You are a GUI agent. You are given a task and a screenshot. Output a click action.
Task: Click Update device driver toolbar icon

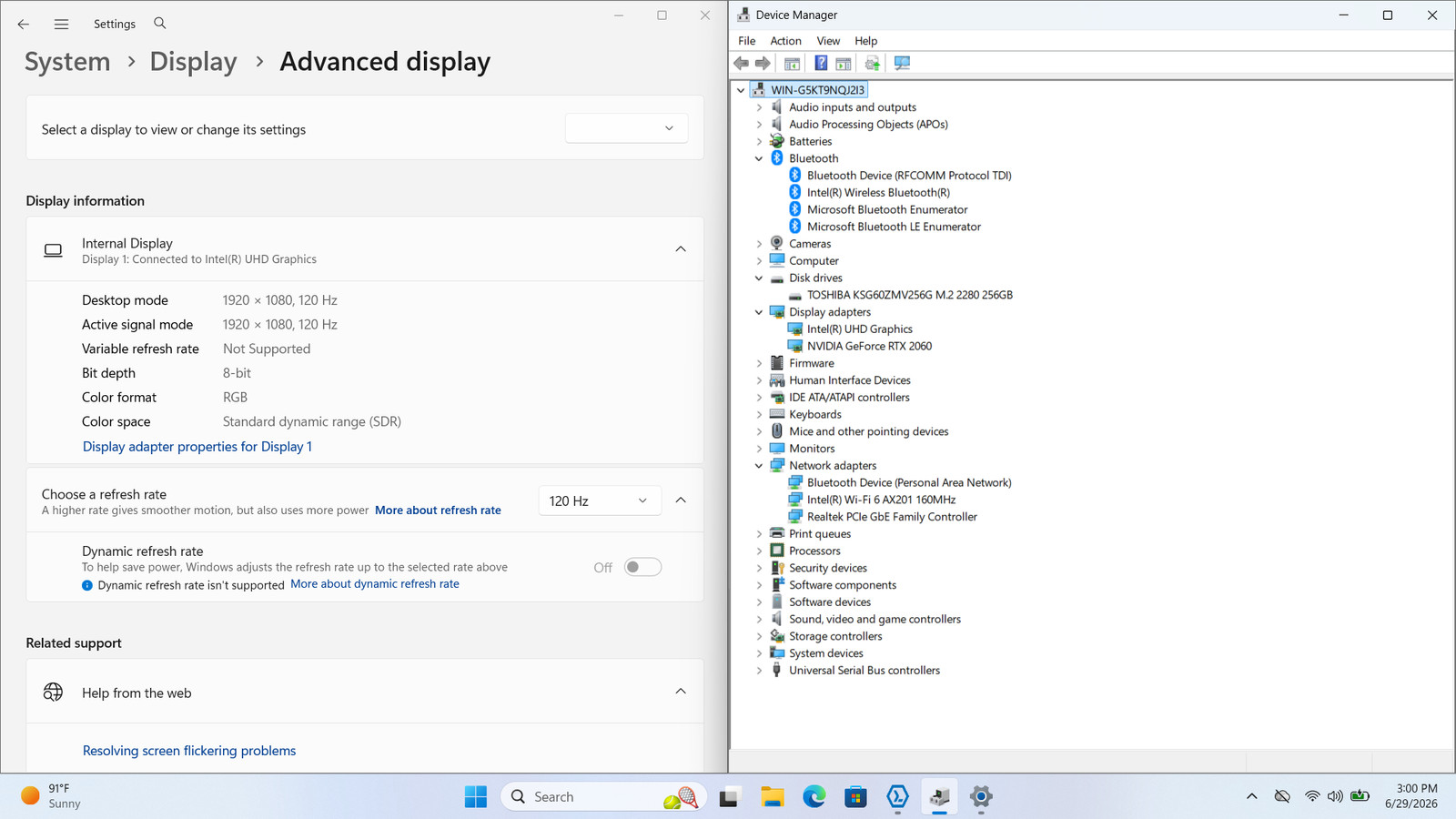(x=873, y=63)
